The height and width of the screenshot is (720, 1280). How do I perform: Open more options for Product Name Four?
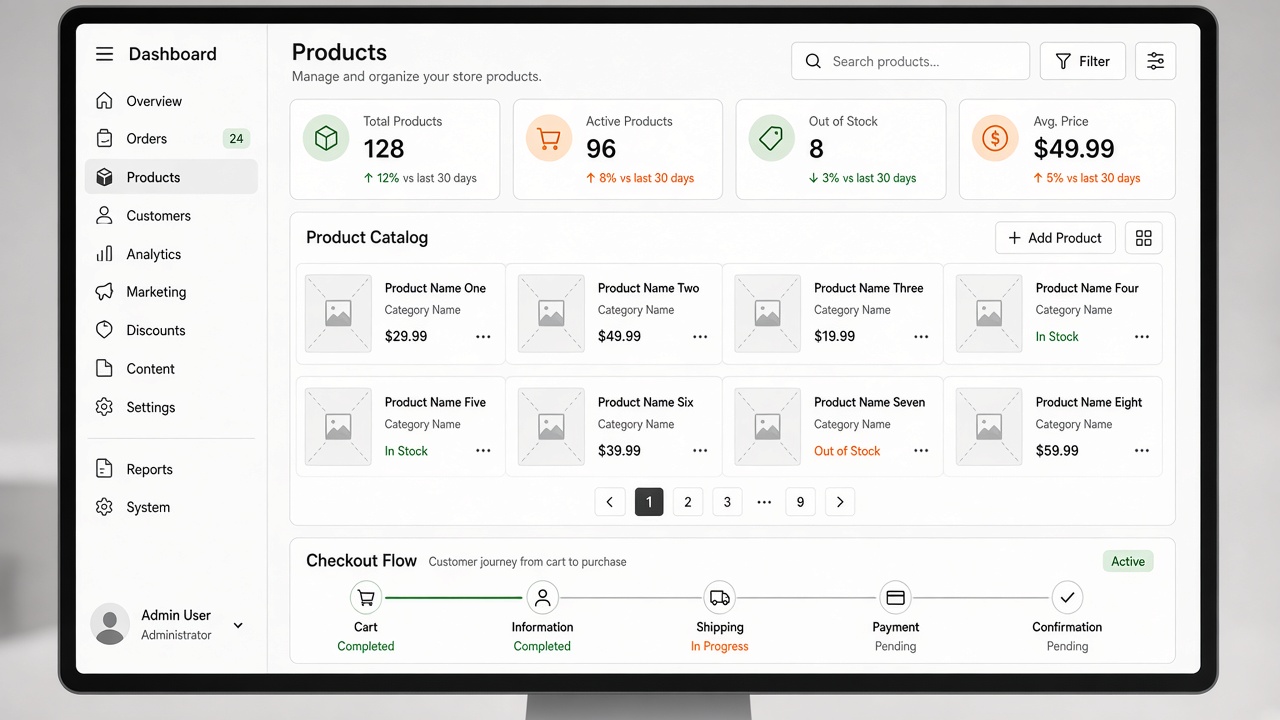[x=1142, y=337]
